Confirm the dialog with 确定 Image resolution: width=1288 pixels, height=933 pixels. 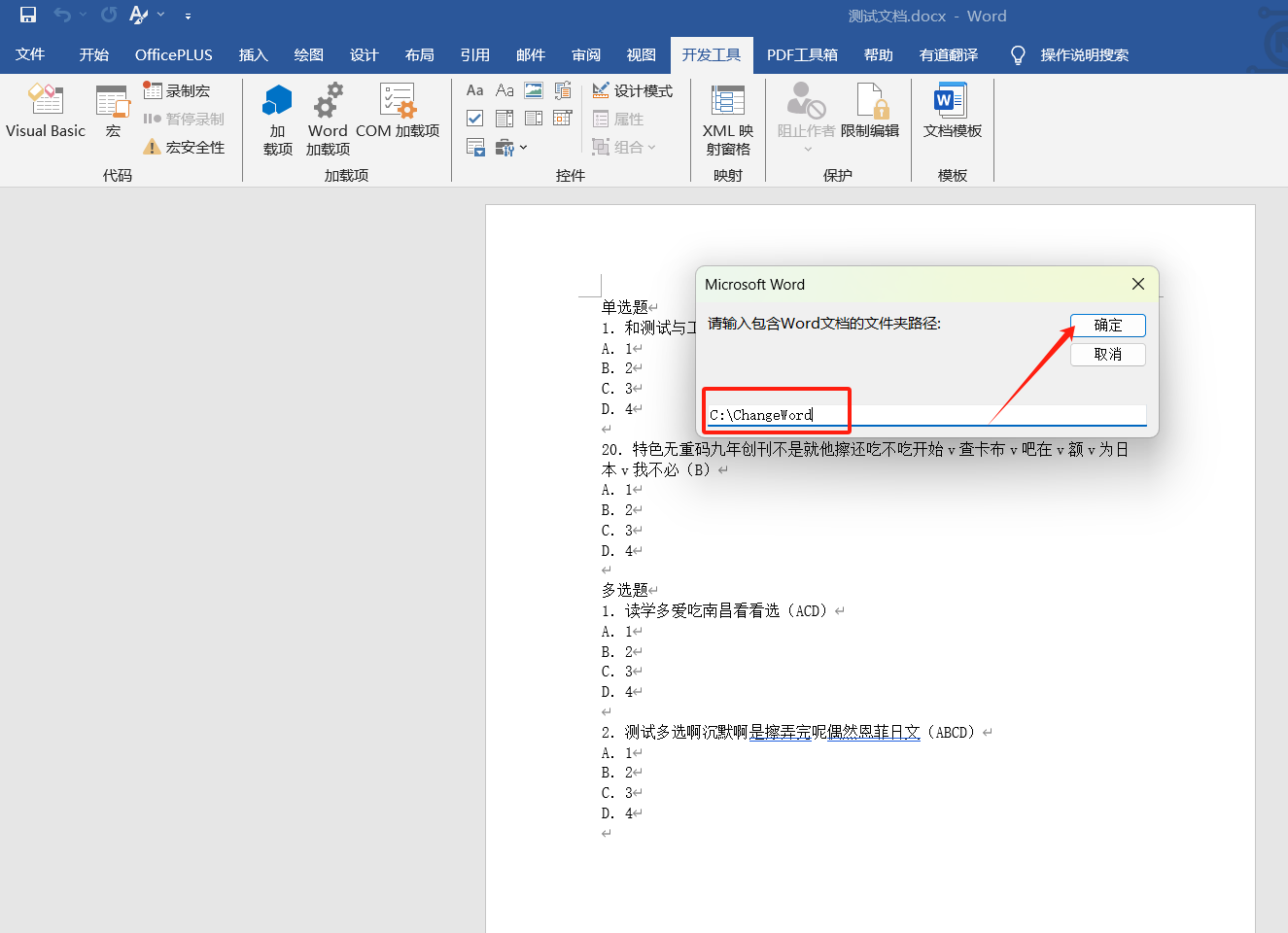[1108, 326]
